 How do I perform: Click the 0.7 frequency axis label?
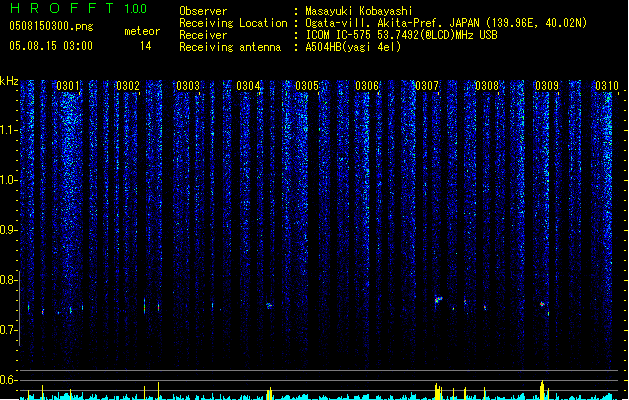pyautogui.click(x=8, y=330)
